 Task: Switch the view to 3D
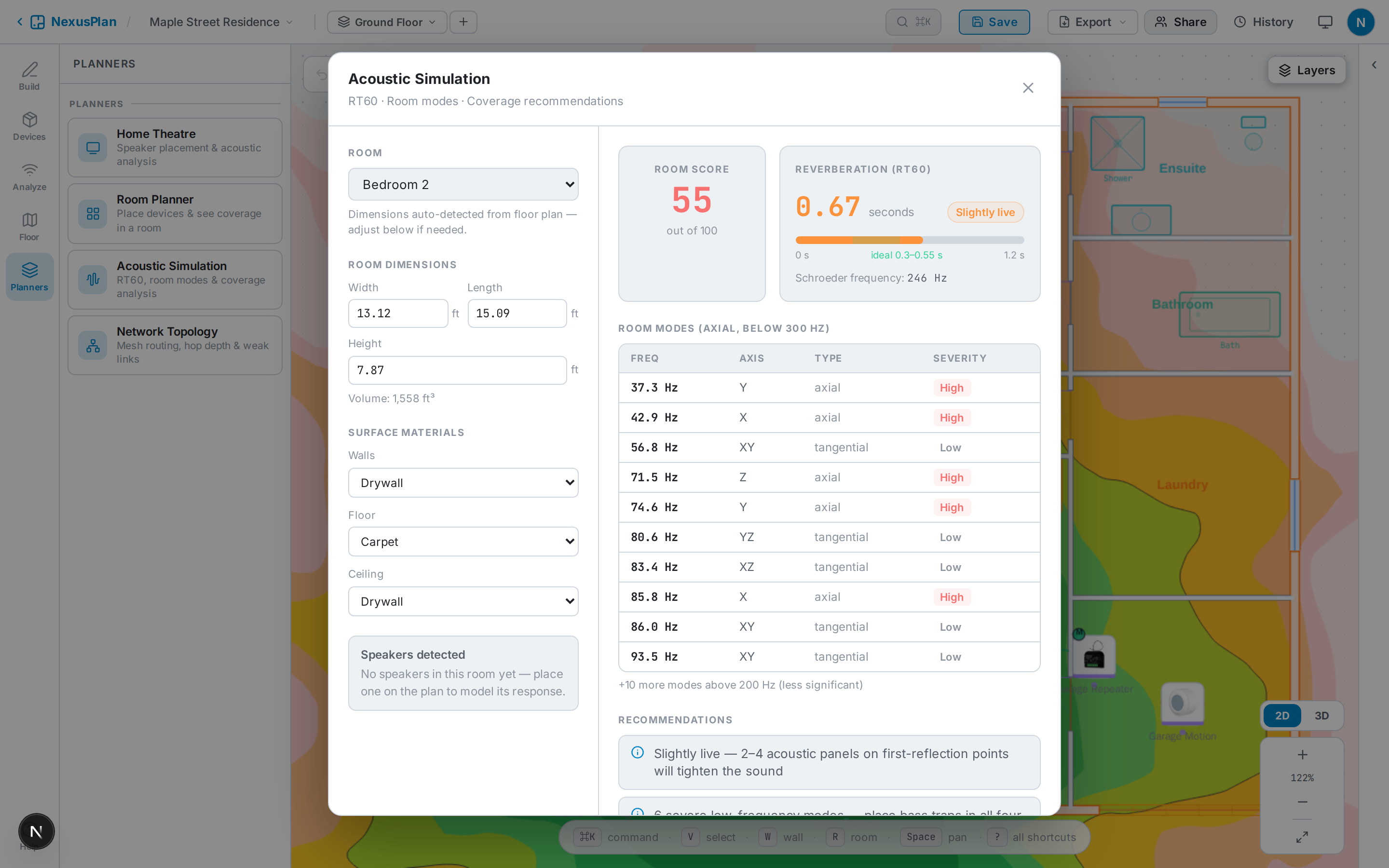click(1322, 716)
